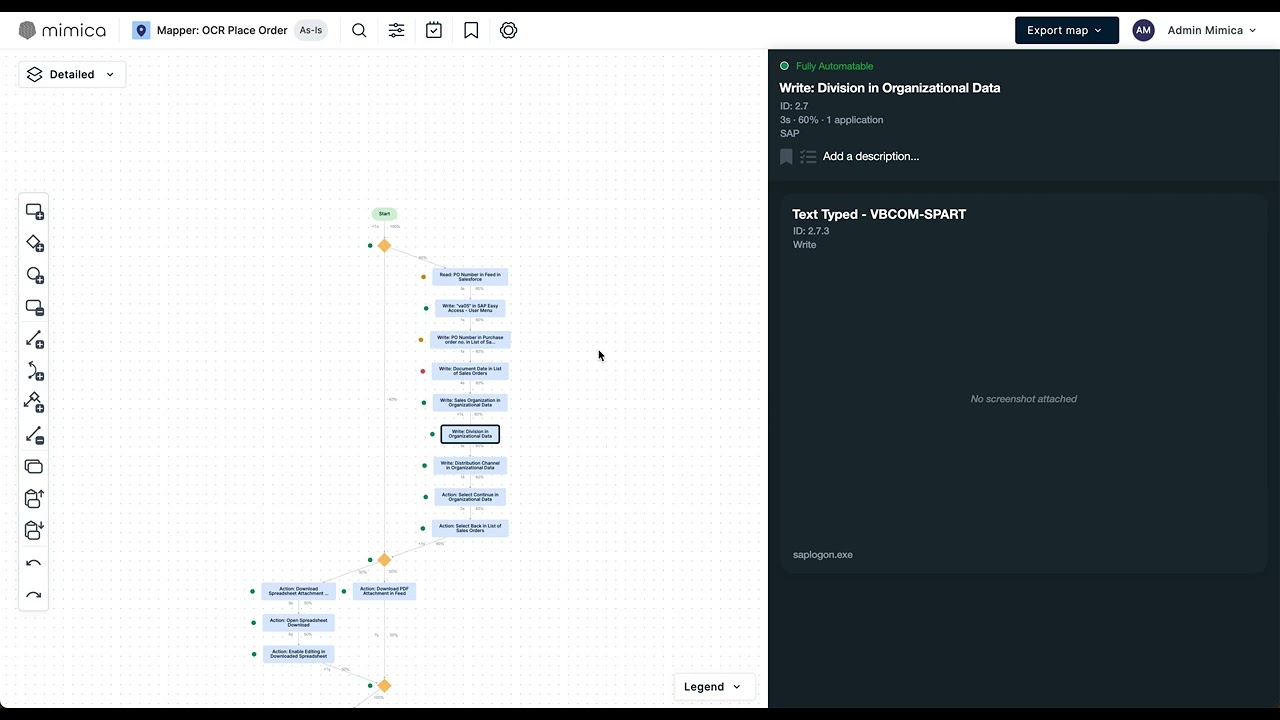
Task: Expand the Legend panel
Action: [x=713, y=686]
